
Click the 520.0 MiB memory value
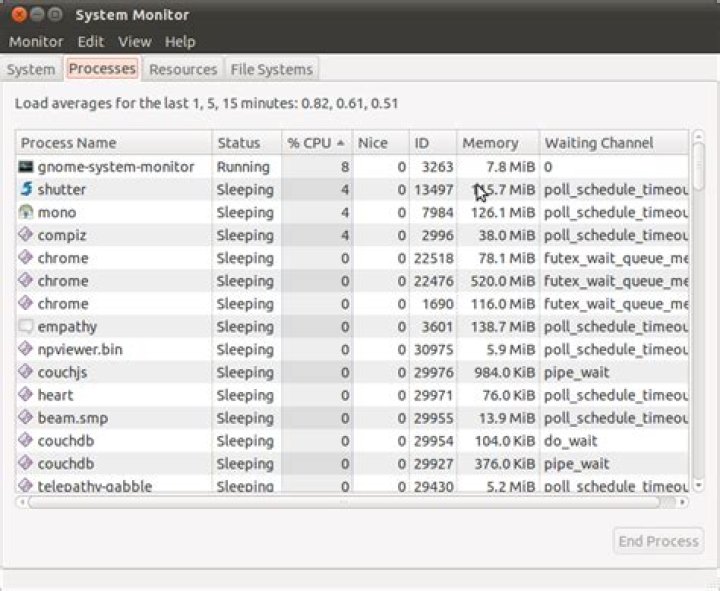[x=503, y=281]
